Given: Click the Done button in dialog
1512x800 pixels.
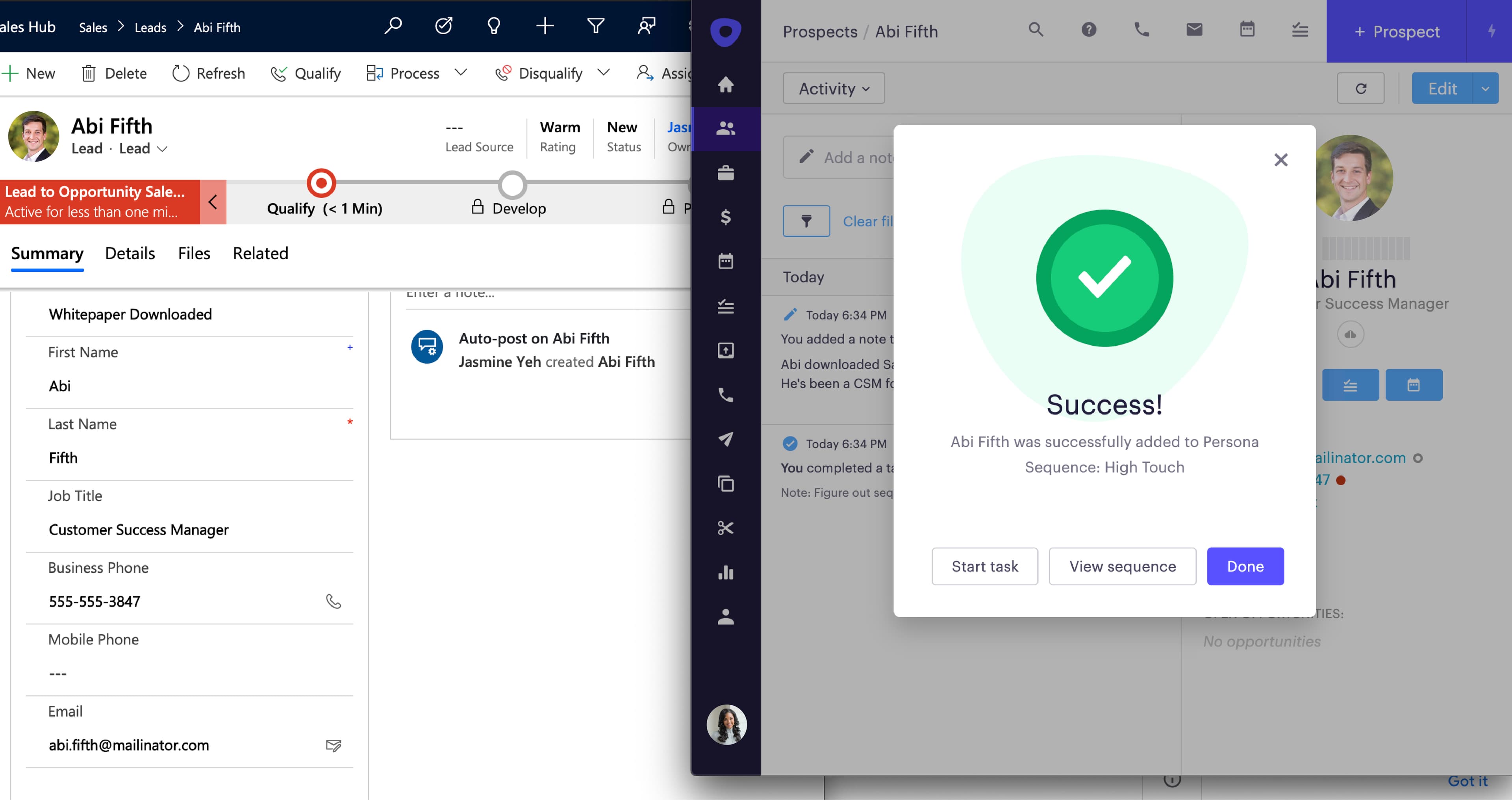Looking at the screenshot, I should (x=1245, y=566).
